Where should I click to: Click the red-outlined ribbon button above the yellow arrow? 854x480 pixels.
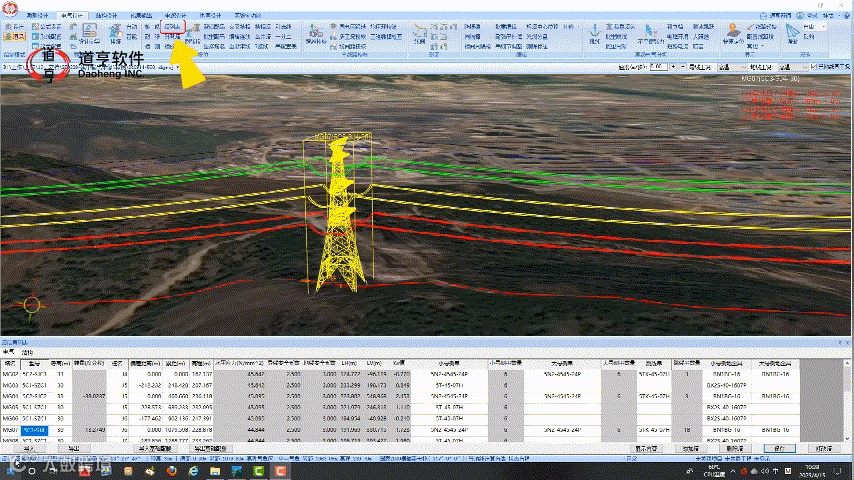173,27
